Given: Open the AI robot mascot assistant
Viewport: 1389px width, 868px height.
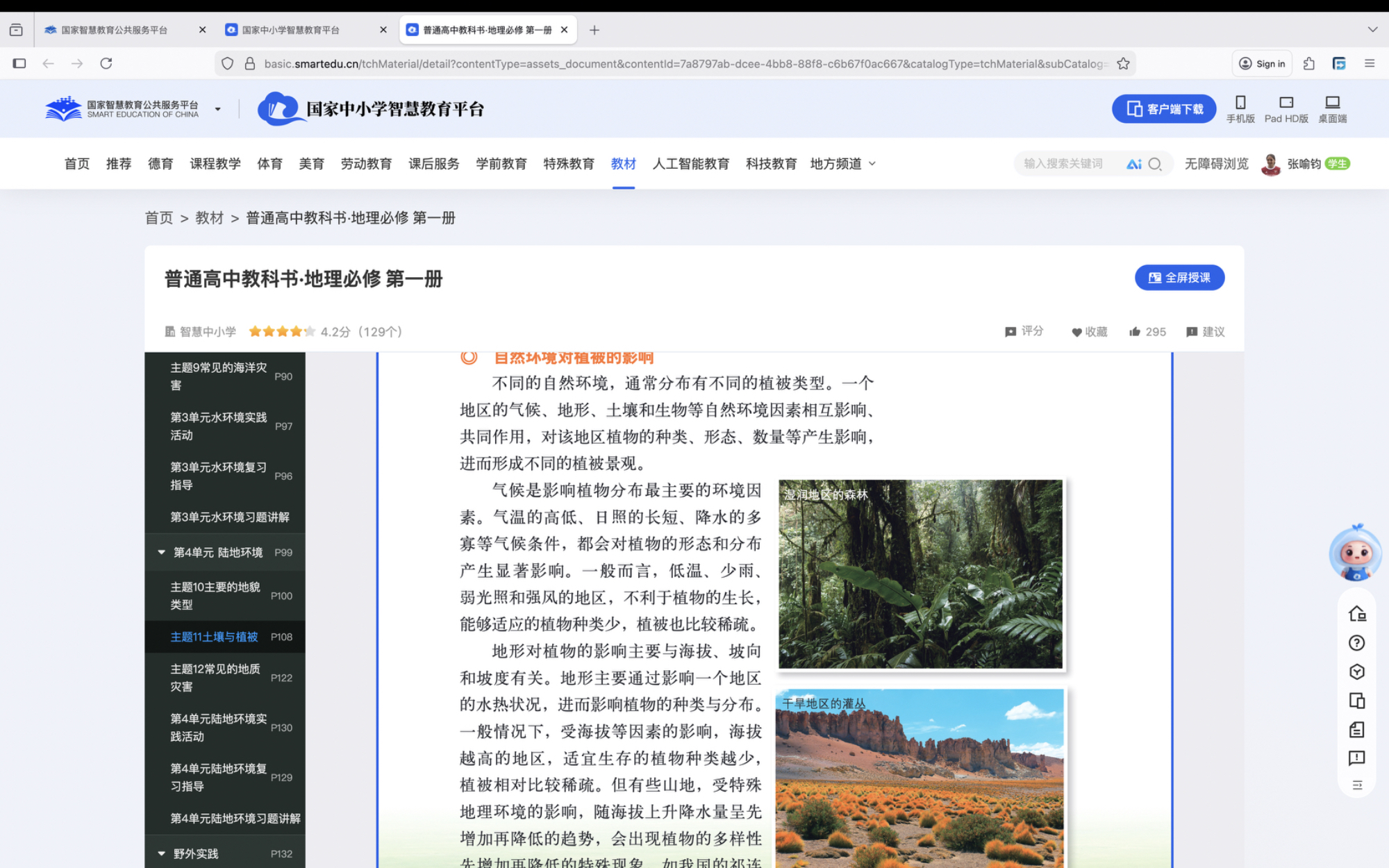Looking at the screenshot, I should click(1355, 553).
